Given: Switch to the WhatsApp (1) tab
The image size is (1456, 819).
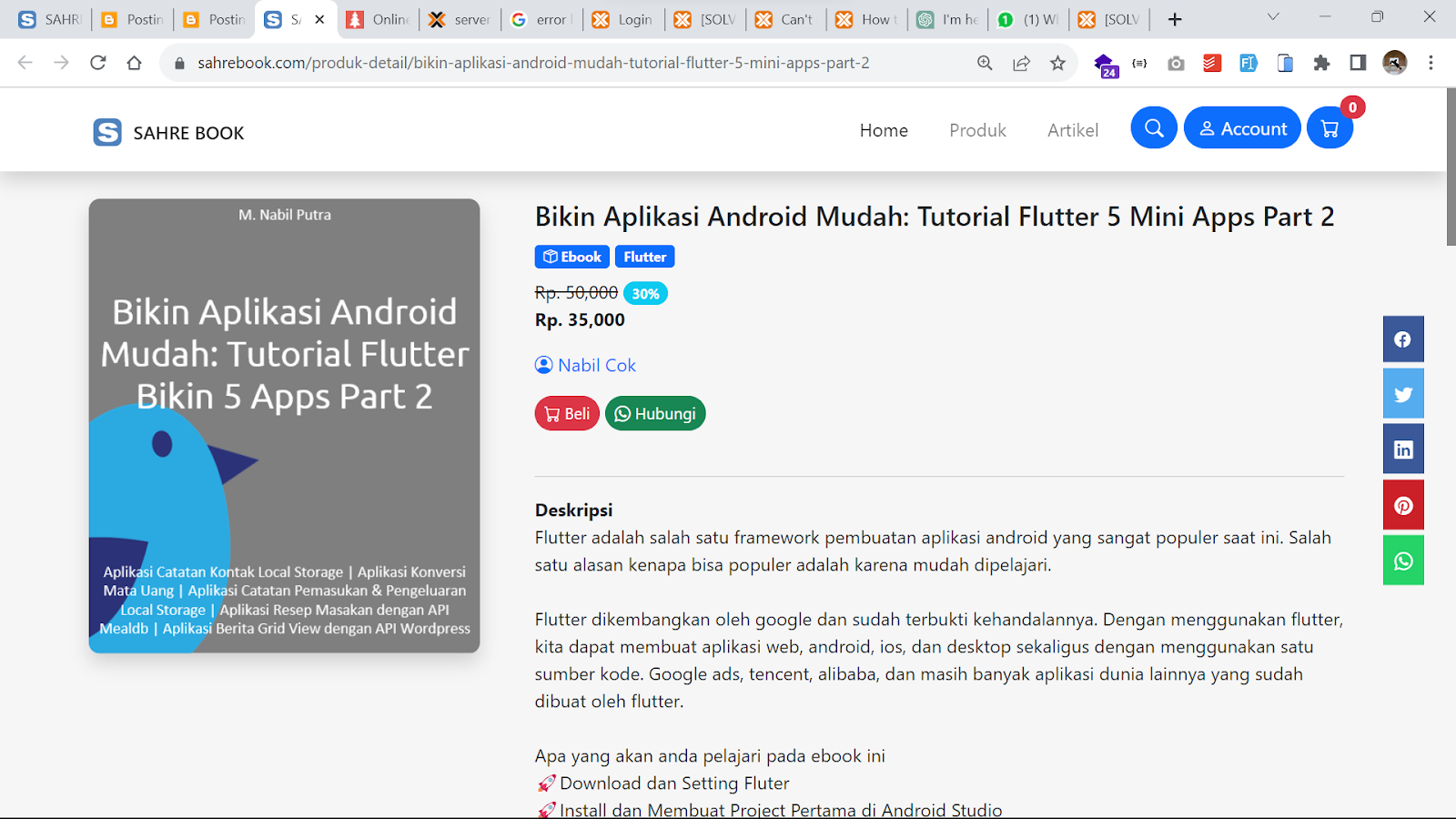Looking at the screenshot, I should [x=1028, y=19].
